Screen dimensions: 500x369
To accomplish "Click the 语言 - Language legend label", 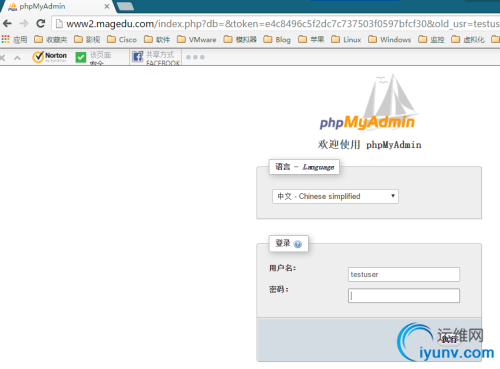I will 304,167.
